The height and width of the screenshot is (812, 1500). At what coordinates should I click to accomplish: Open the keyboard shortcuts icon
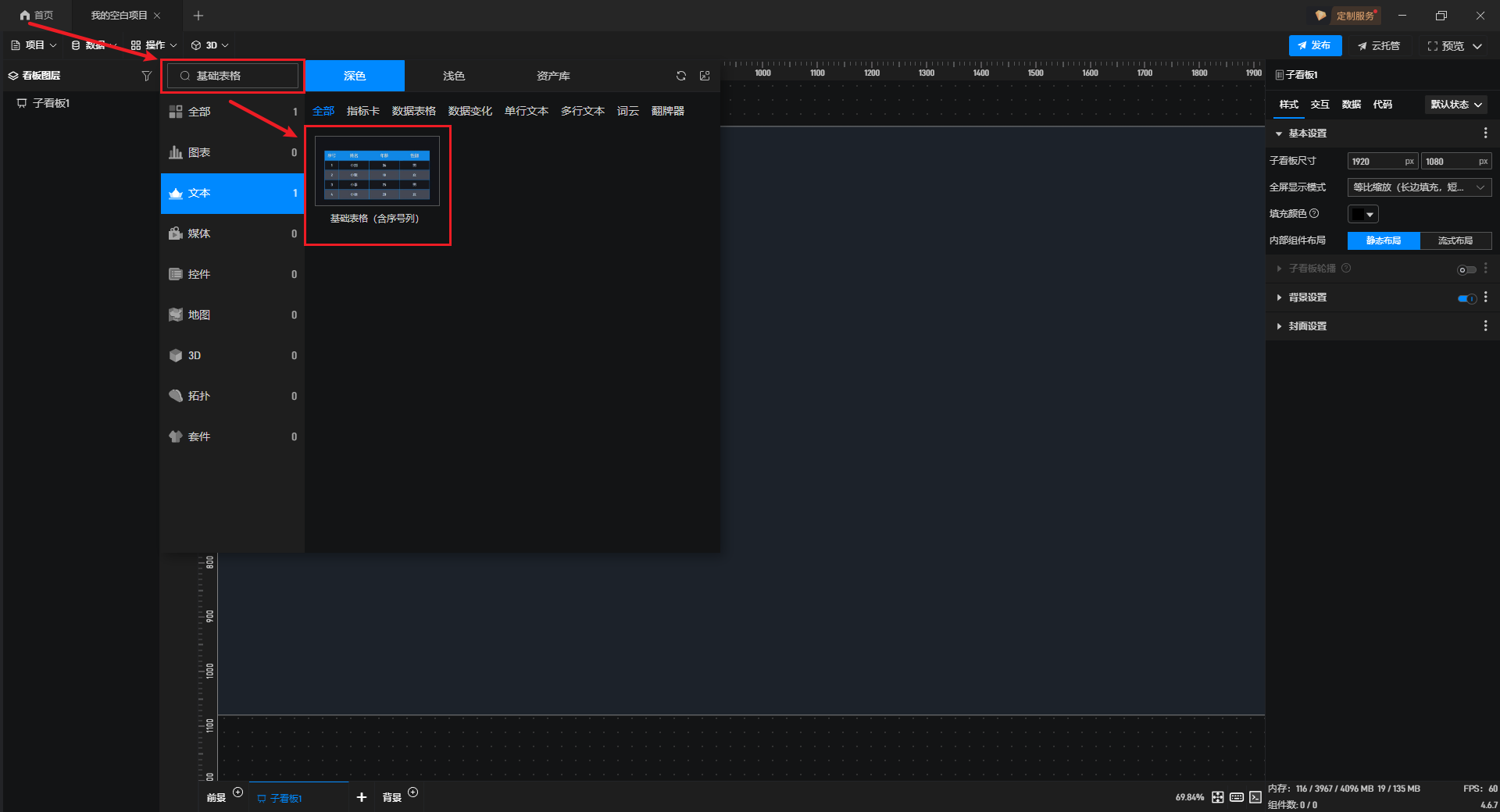(1237, 797)
